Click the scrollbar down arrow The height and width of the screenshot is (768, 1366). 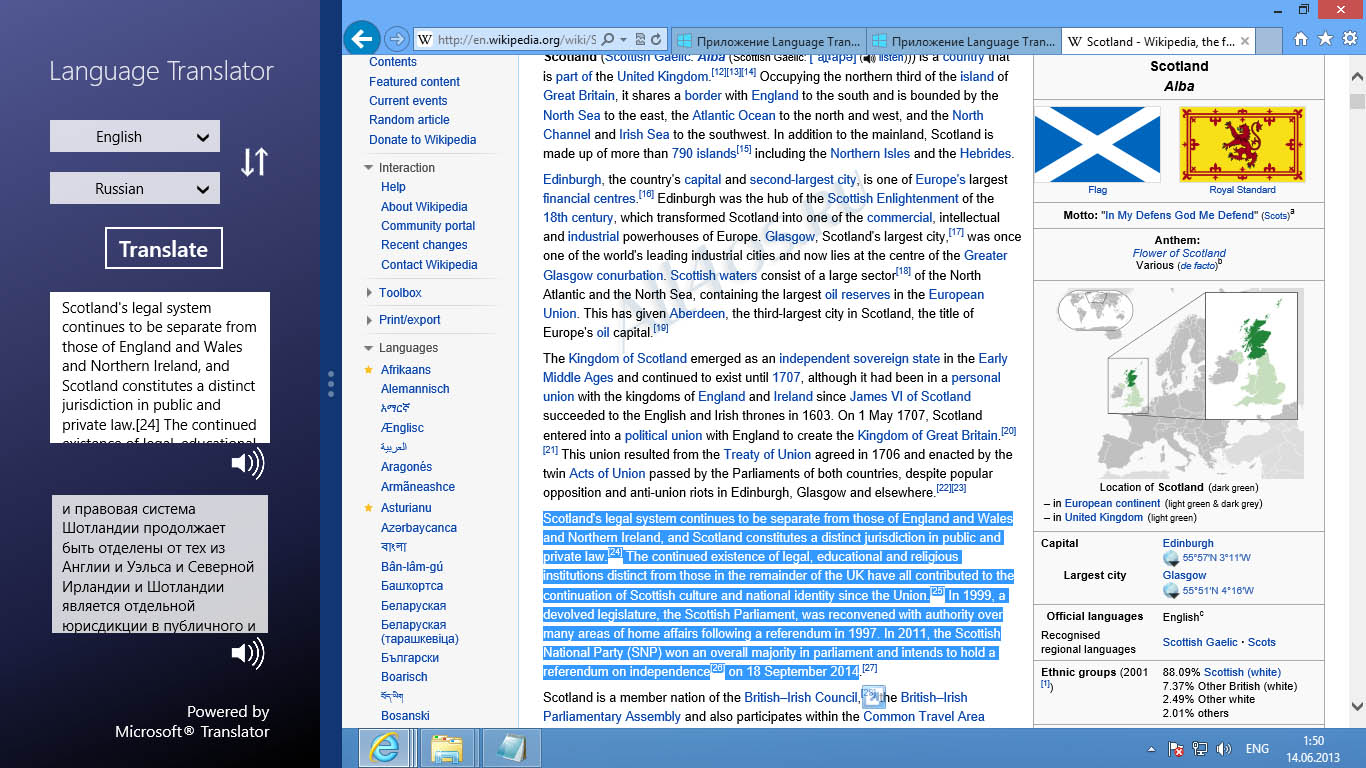(1357, 705)
